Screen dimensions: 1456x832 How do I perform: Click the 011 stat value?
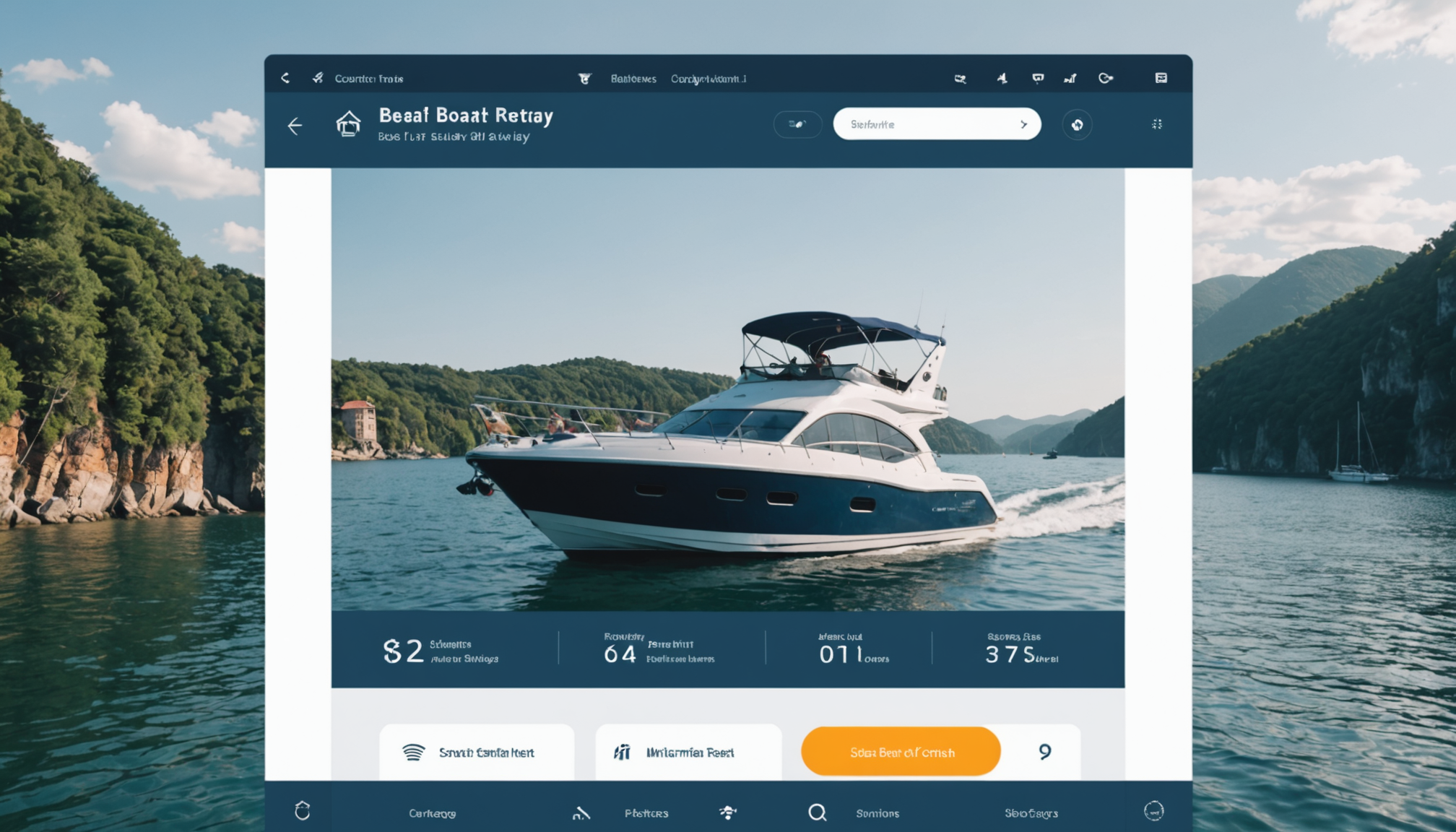841,654
